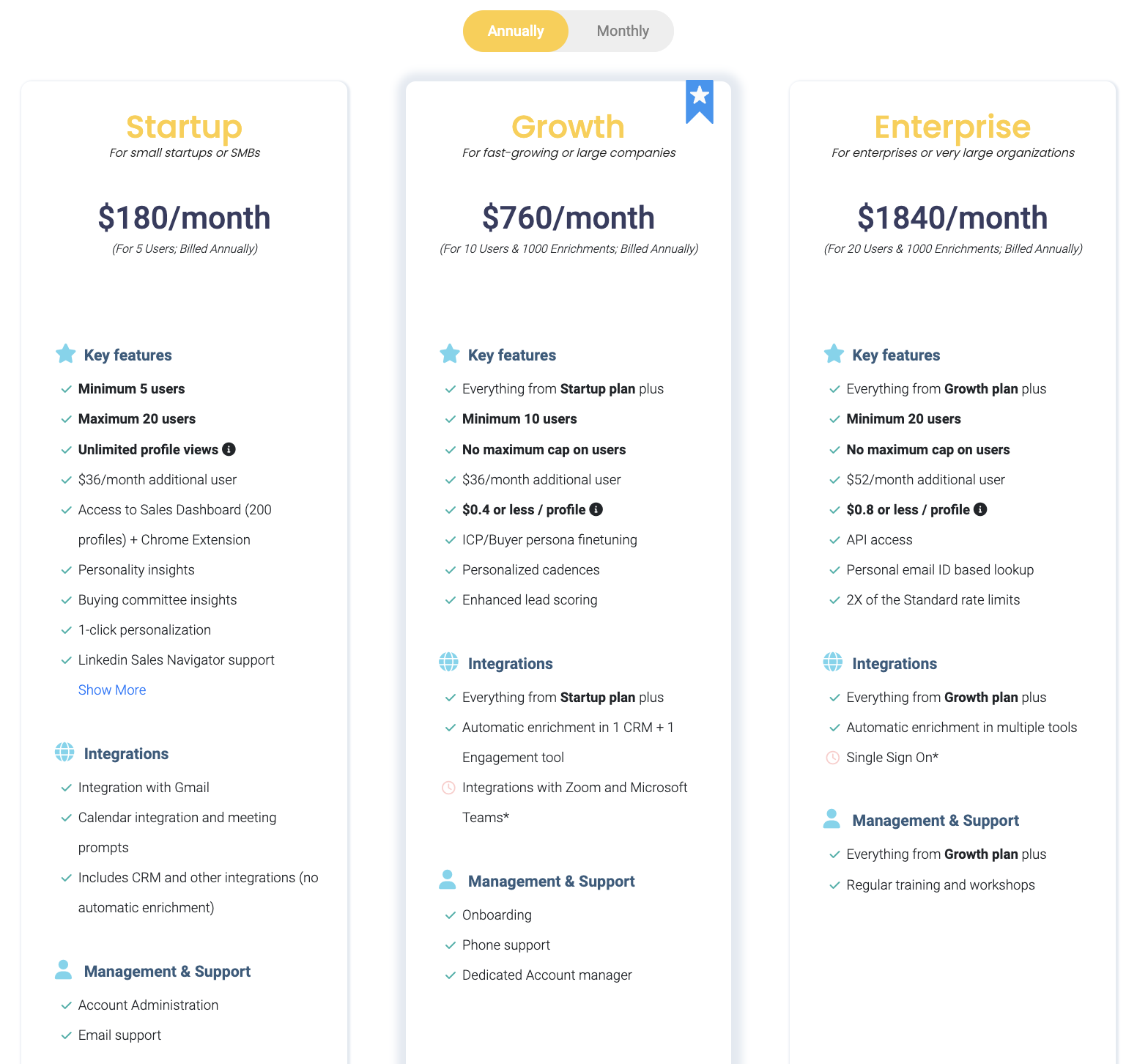1137x1064 pixels.
Task: Click the star icon beside Startup Key features
Action: (x=66, y=354)
